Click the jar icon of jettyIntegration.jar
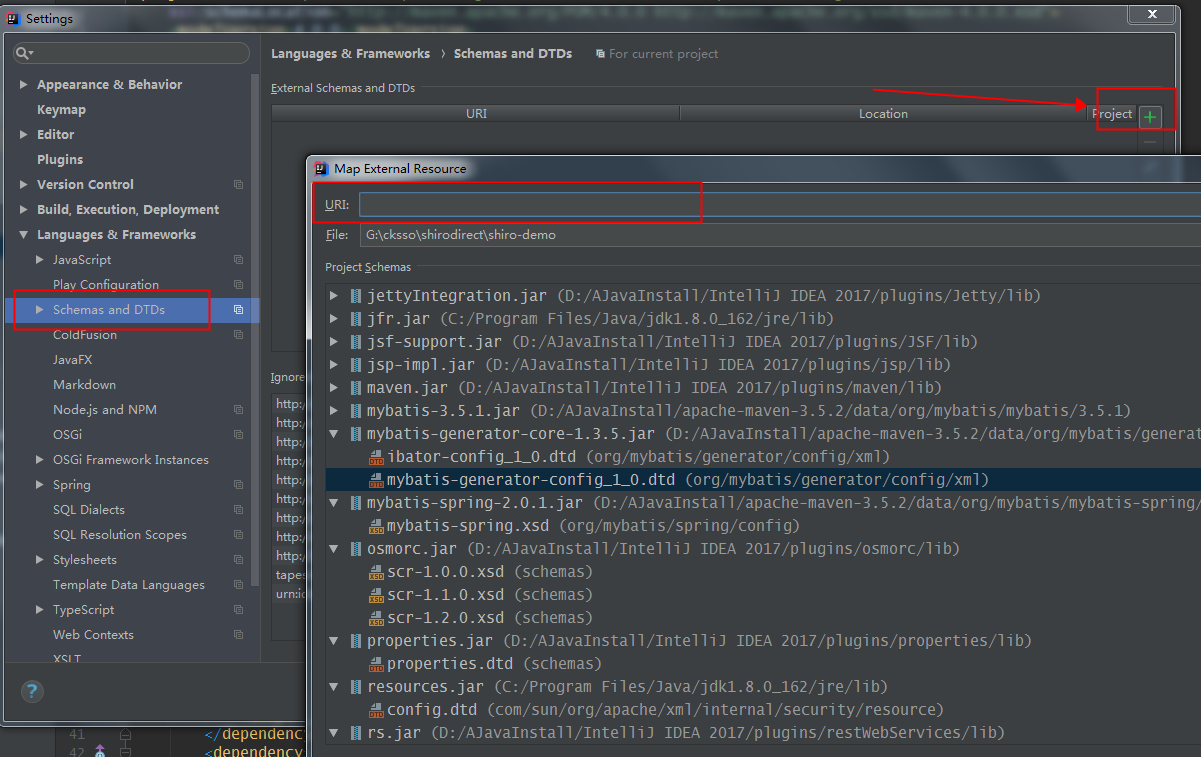The height and width of the screenshot is (757, 1201). coord(356,296)
